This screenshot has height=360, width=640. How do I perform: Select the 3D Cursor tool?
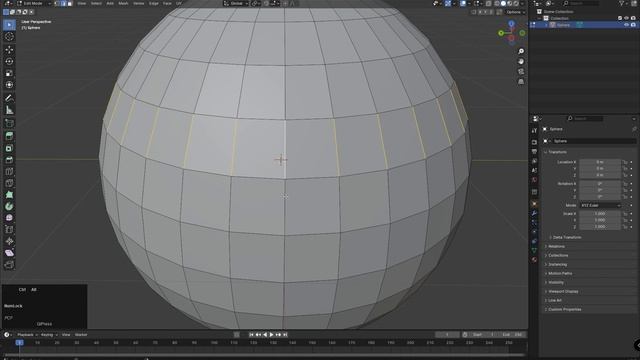pyautogui.click(x=9, y=37)
